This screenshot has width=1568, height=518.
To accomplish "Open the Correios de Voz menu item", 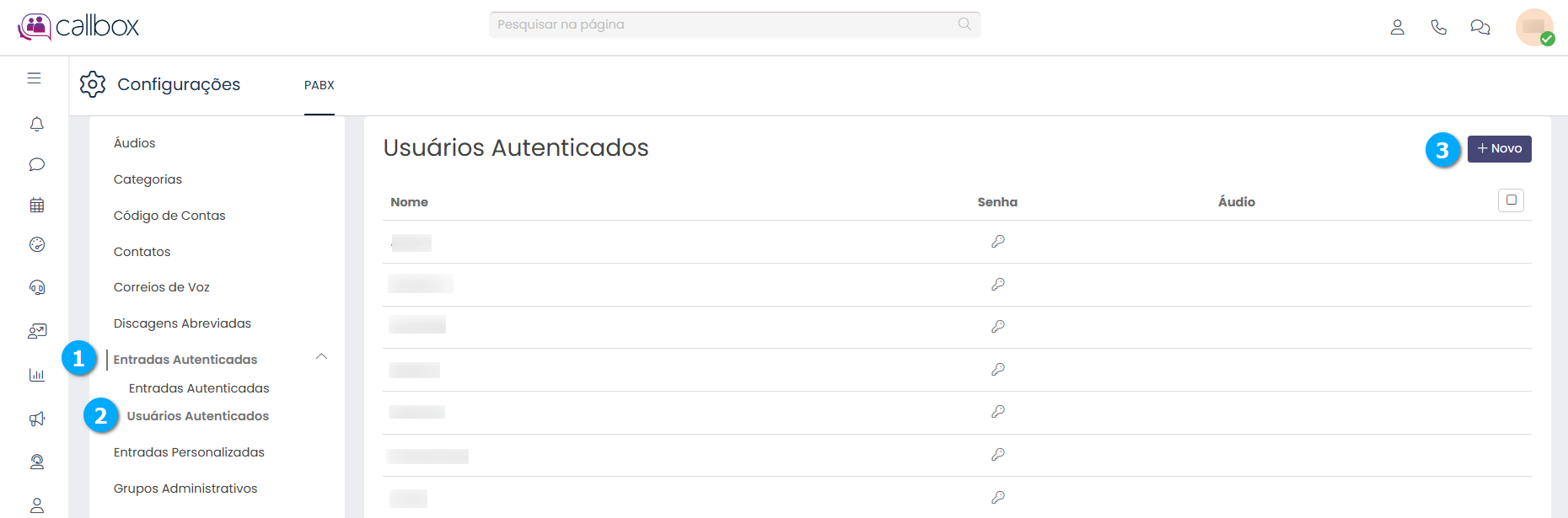I will coord(162,287).
